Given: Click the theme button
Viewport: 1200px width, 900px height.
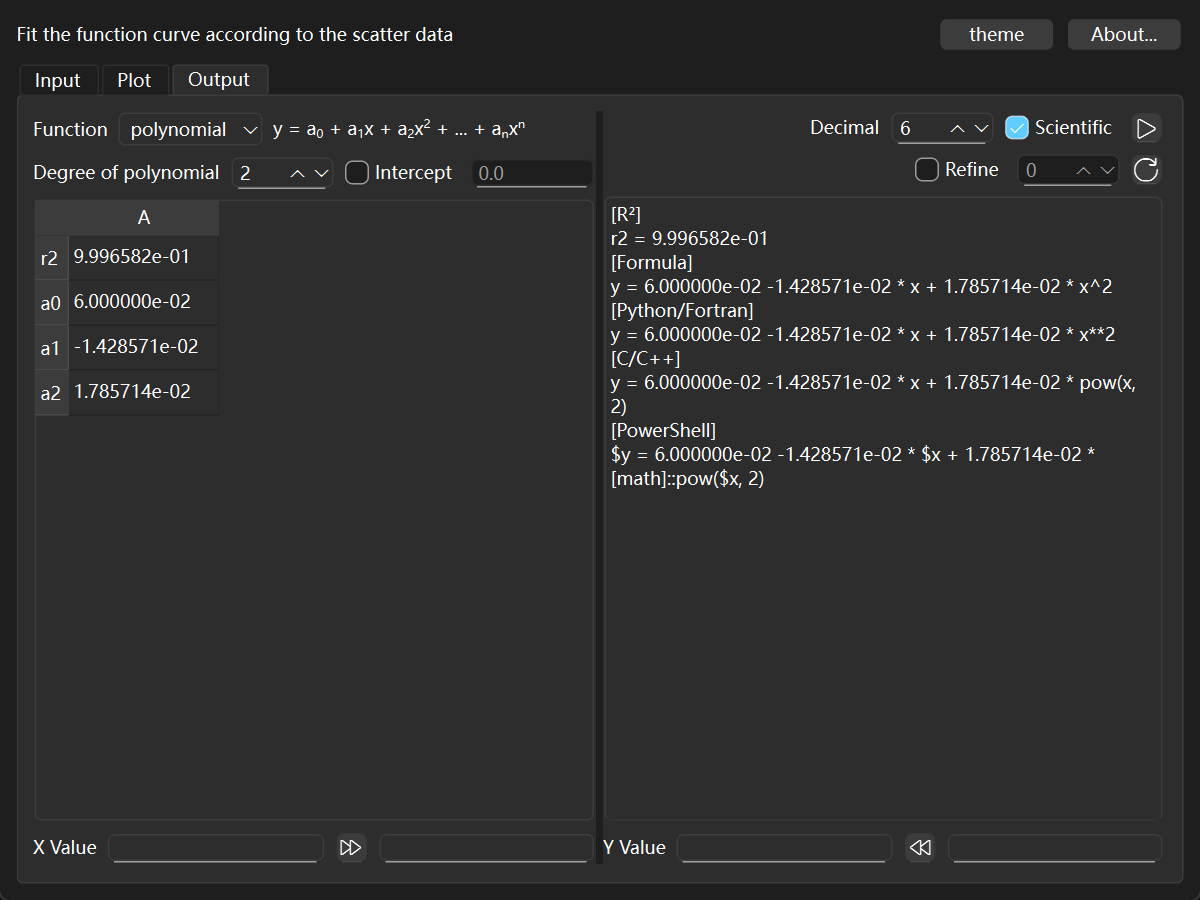Looking at the screenshot, I should point(996,34).
